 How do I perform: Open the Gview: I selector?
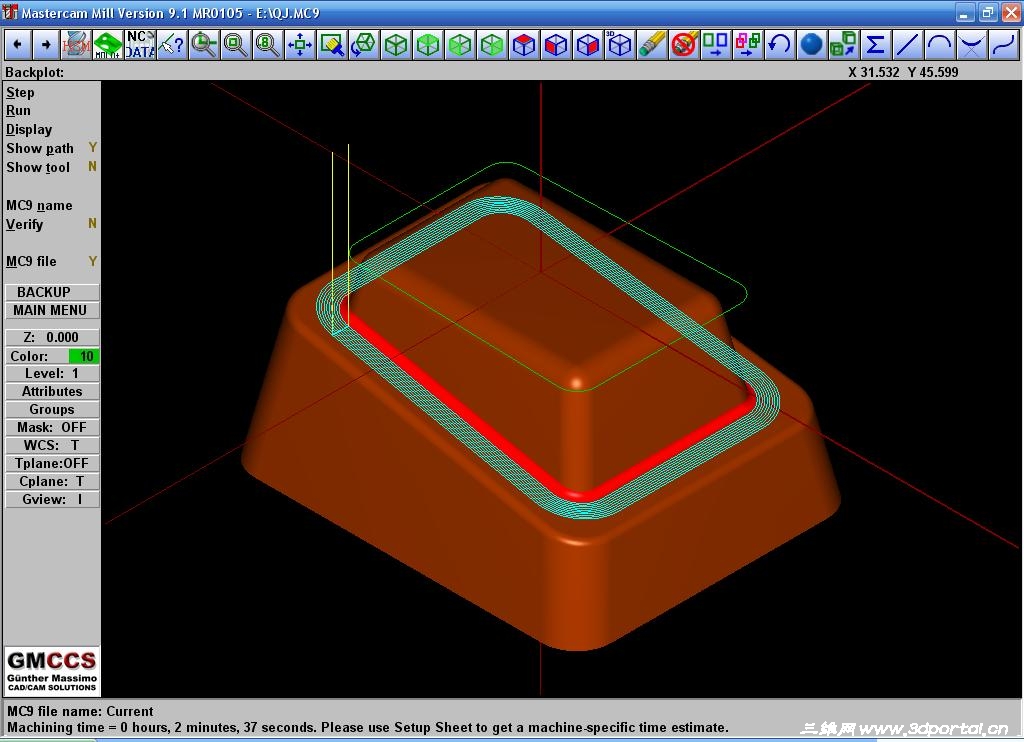click(52, 499)
